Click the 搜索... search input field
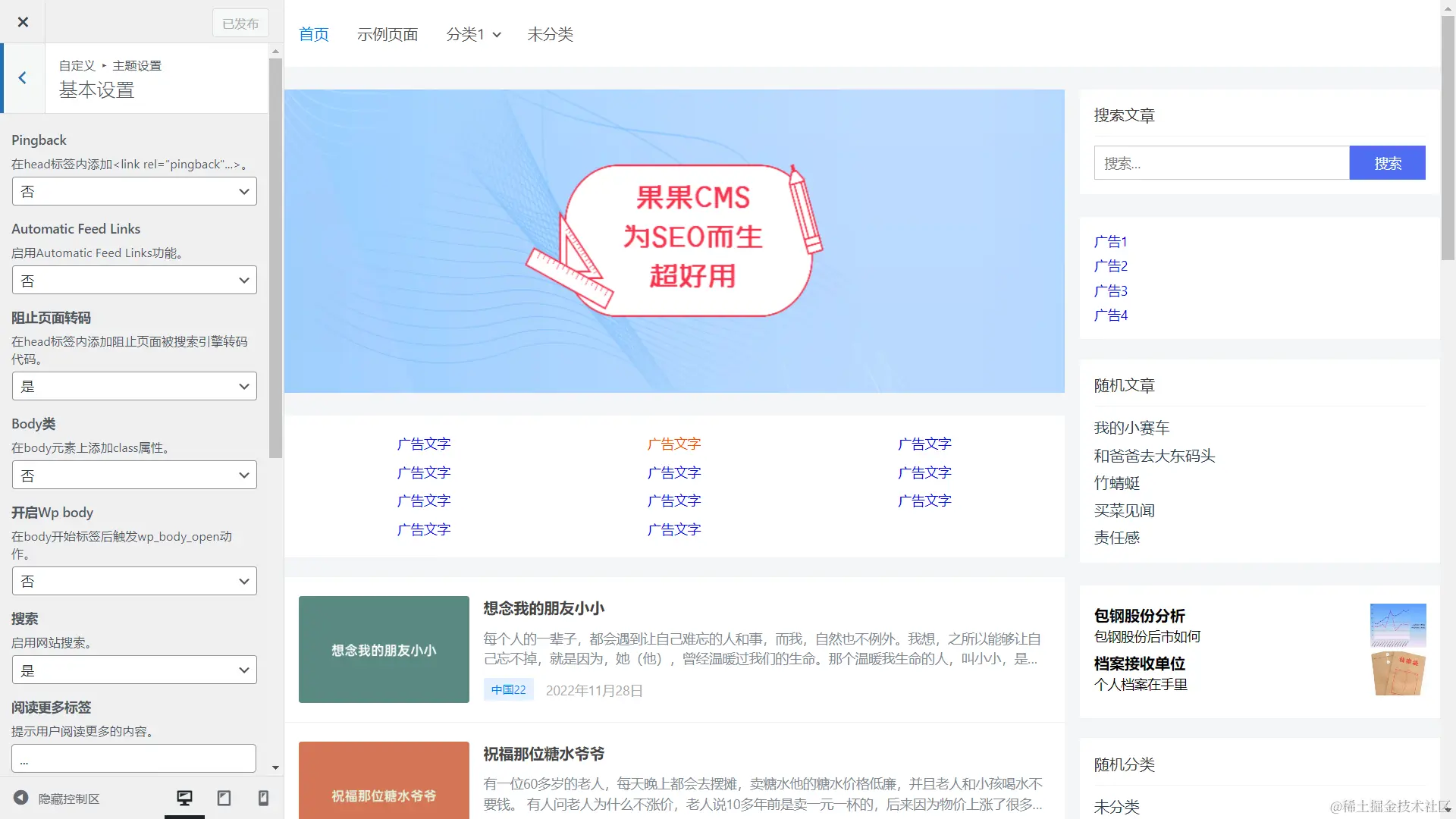 click(x=1221, y=163)
